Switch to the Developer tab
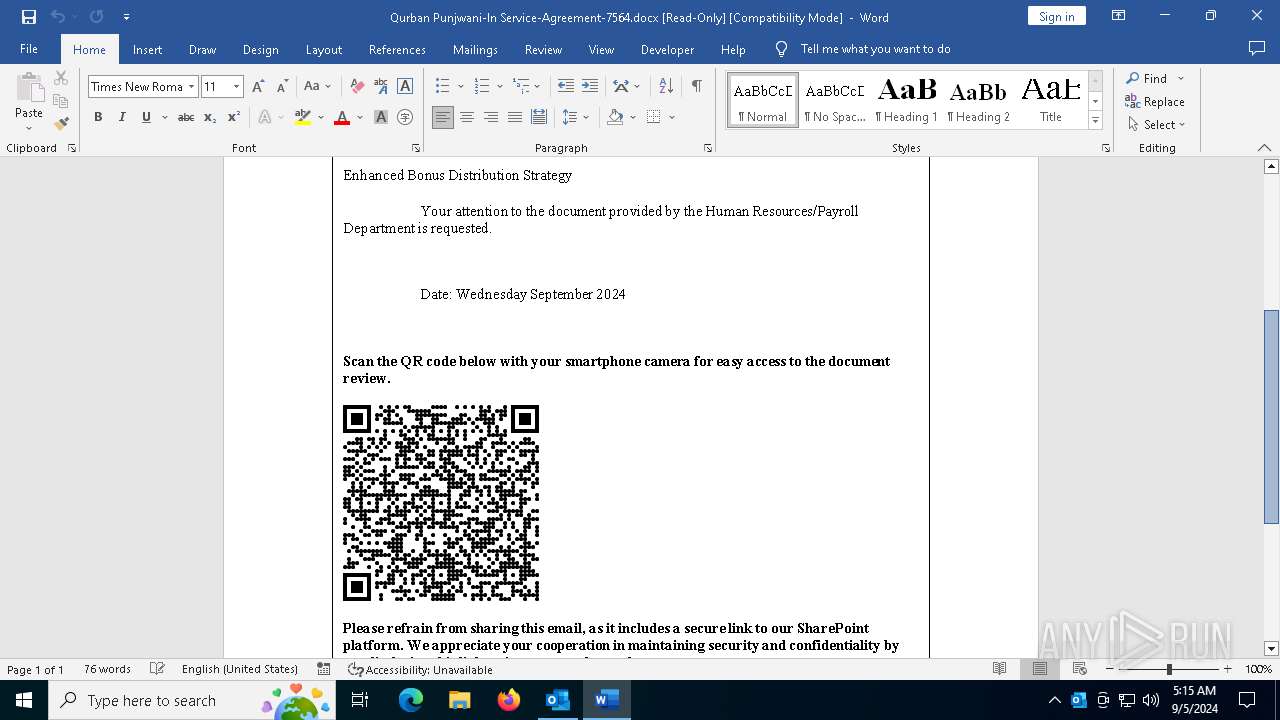 coord(667,49)
